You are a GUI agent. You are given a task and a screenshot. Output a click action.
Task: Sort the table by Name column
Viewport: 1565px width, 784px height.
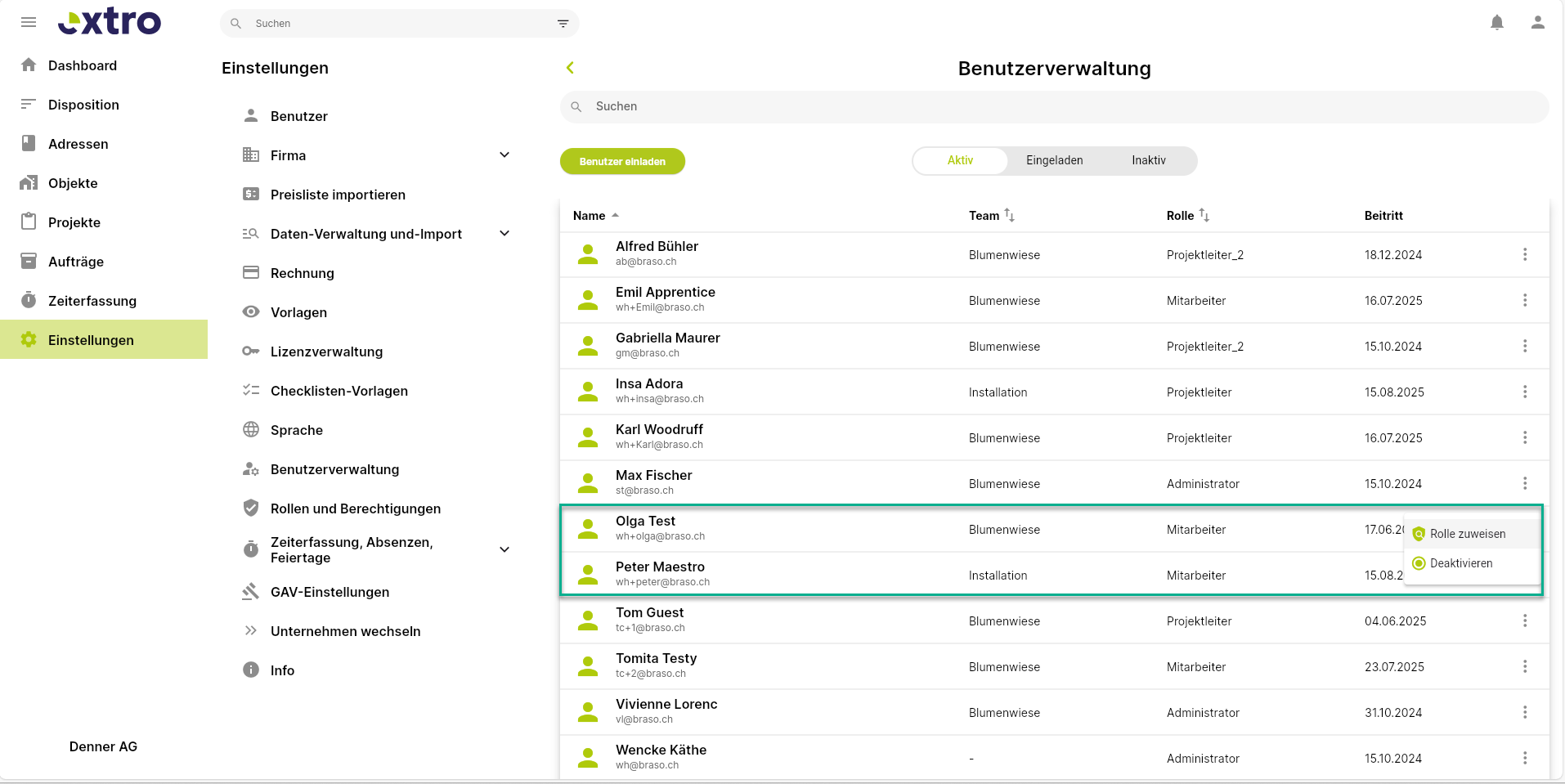pos(596,216)
